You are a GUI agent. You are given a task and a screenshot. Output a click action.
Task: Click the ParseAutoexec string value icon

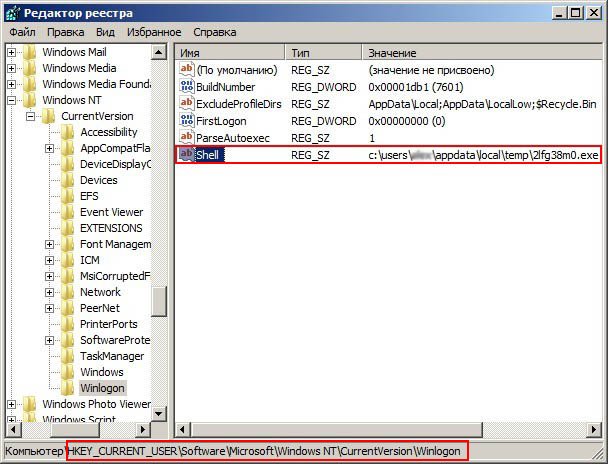pyautogui.click(x=185, y=137)
